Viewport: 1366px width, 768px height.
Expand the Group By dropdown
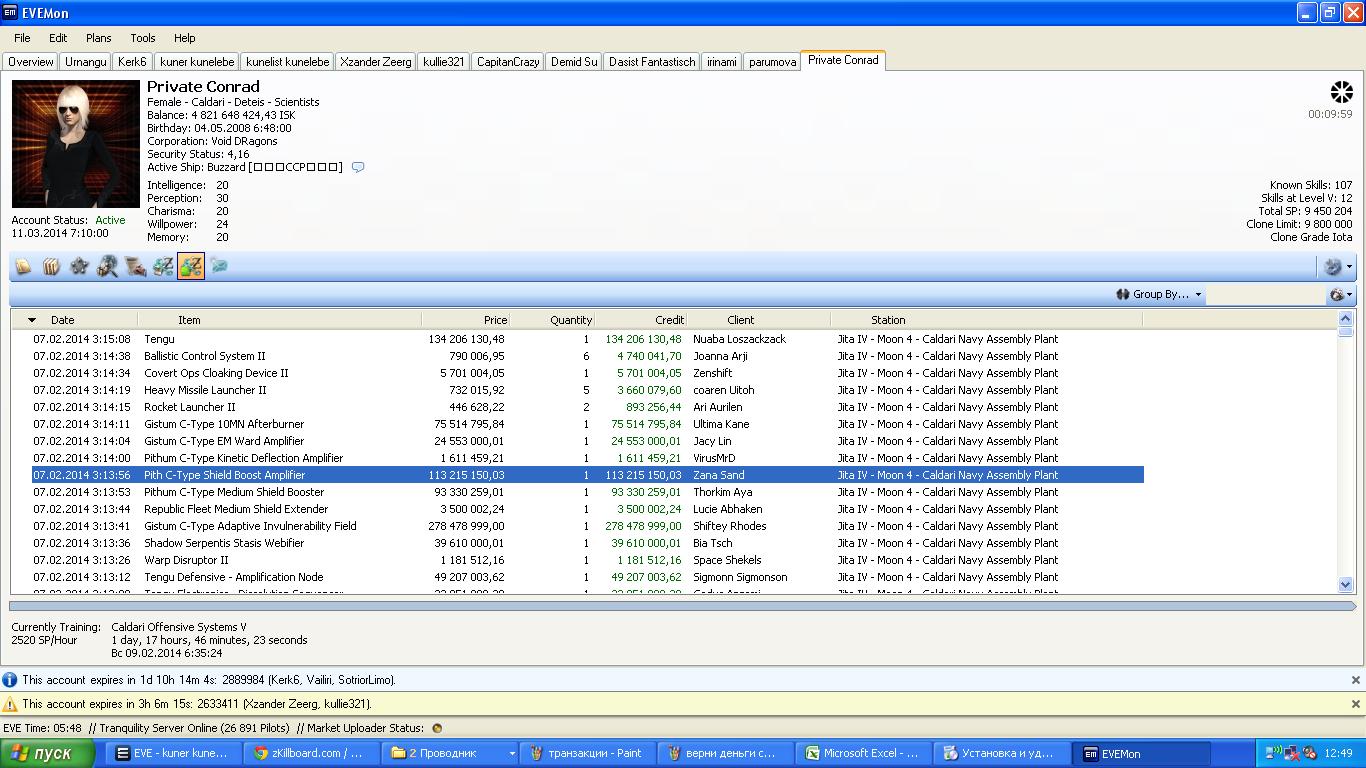click(1159, 294)
